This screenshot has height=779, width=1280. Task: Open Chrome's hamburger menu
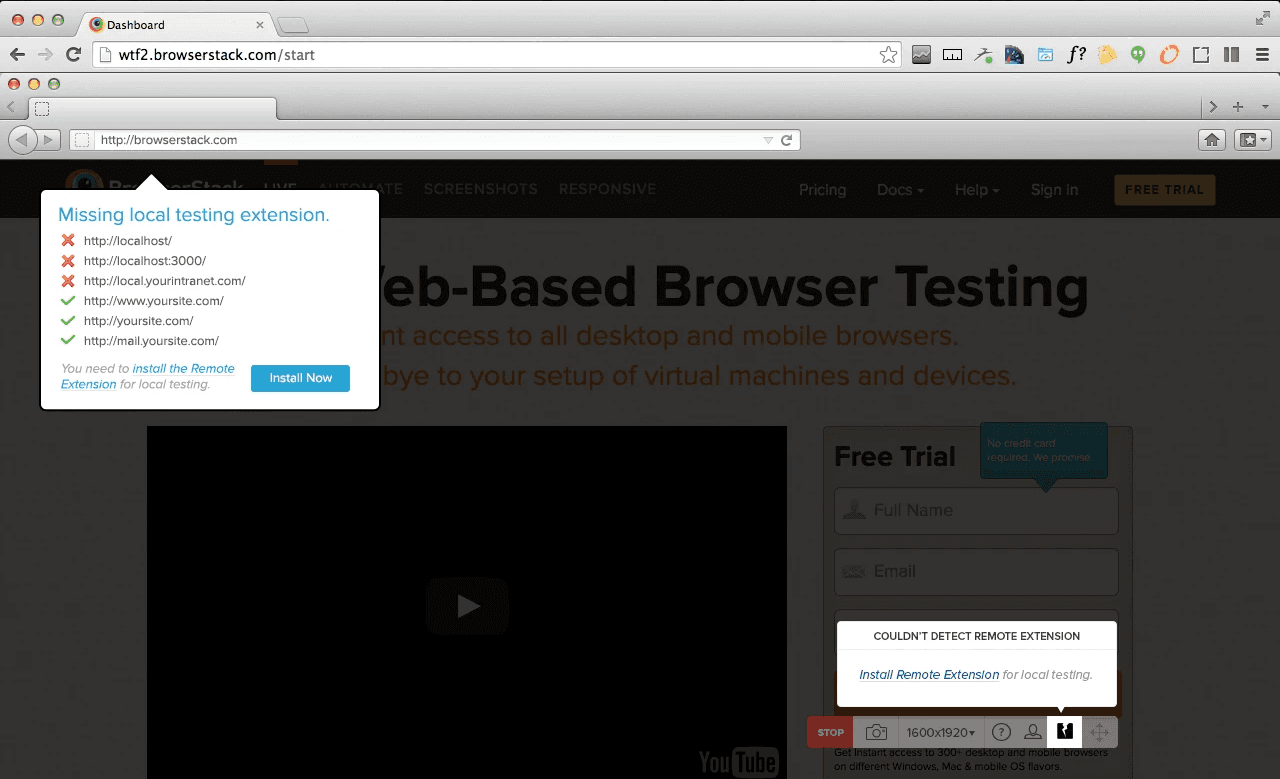click(1262, 55)
